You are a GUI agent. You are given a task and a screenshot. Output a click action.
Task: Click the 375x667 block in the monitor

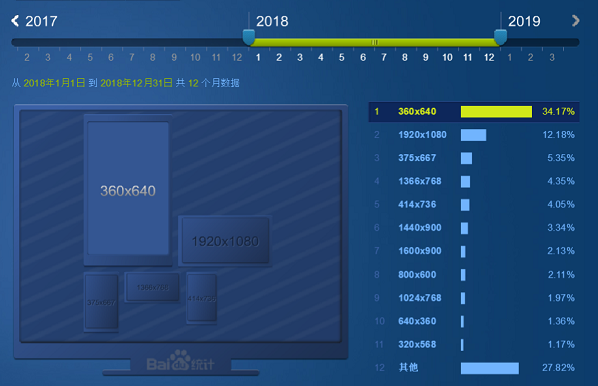101,302
